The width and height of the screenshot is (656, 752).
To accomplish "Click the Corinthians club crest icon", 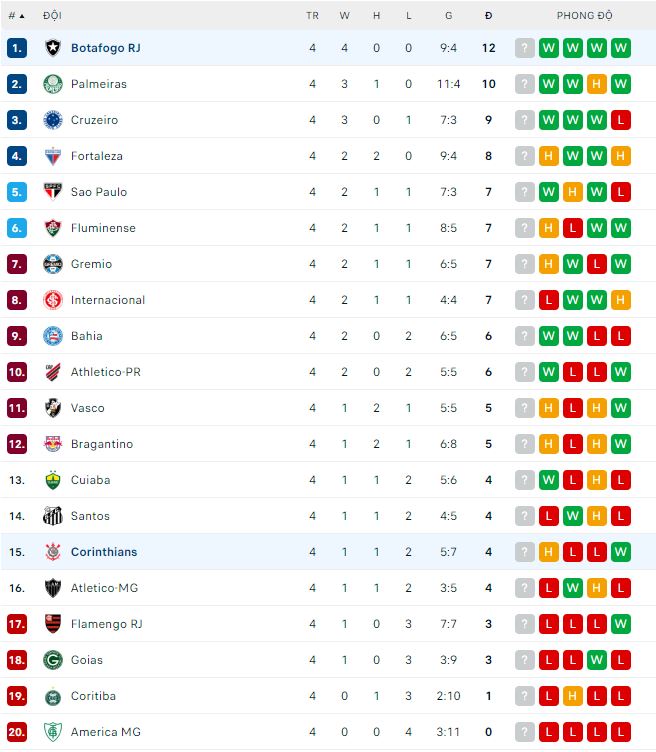I will (x=52, y=552).
